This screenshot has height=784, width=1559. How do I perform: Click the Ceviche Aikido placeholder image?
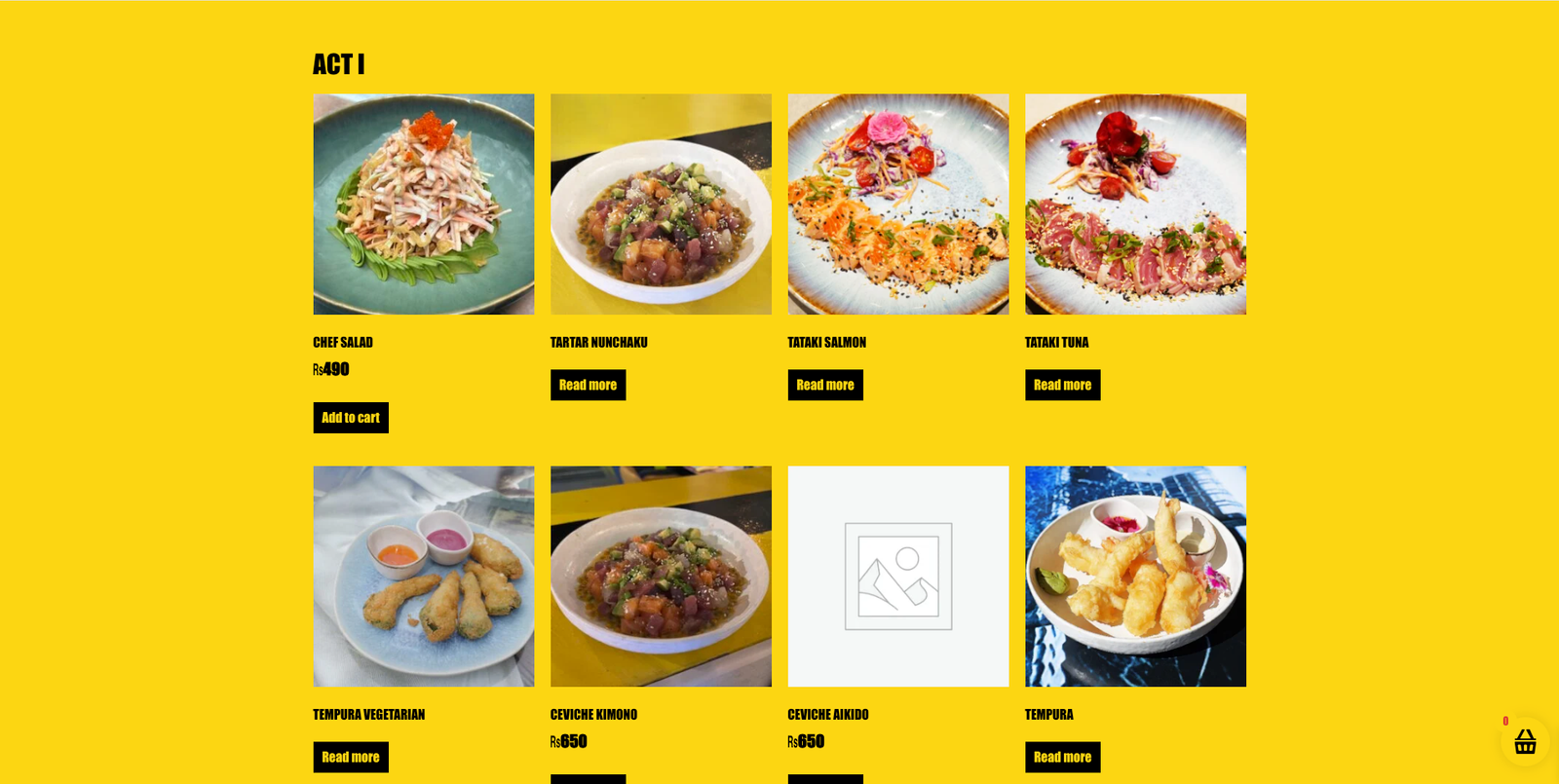[898, 577]
